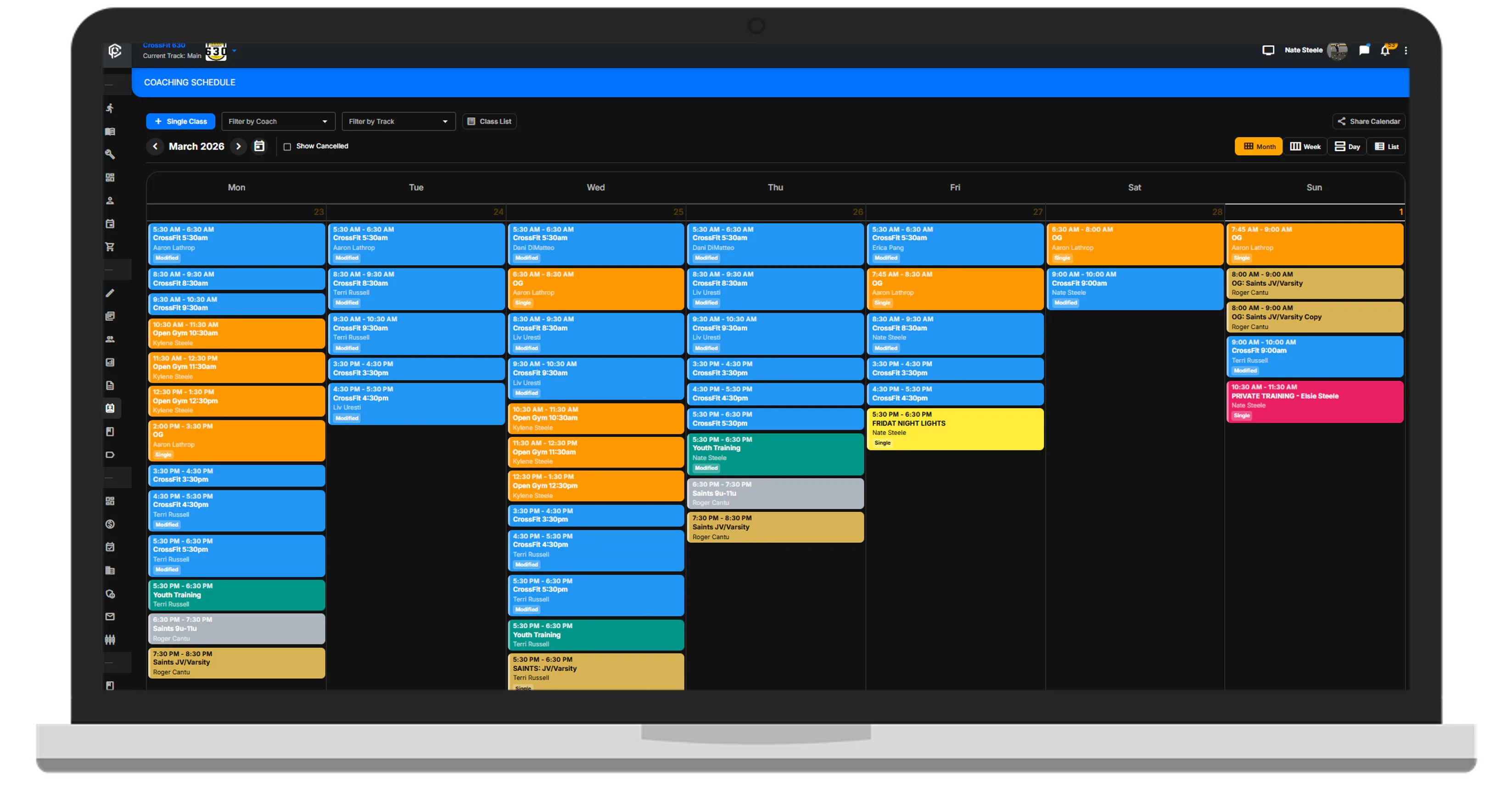Open the open-book sidebar icon
1512x803 pixels.
[x=110, y=131]
